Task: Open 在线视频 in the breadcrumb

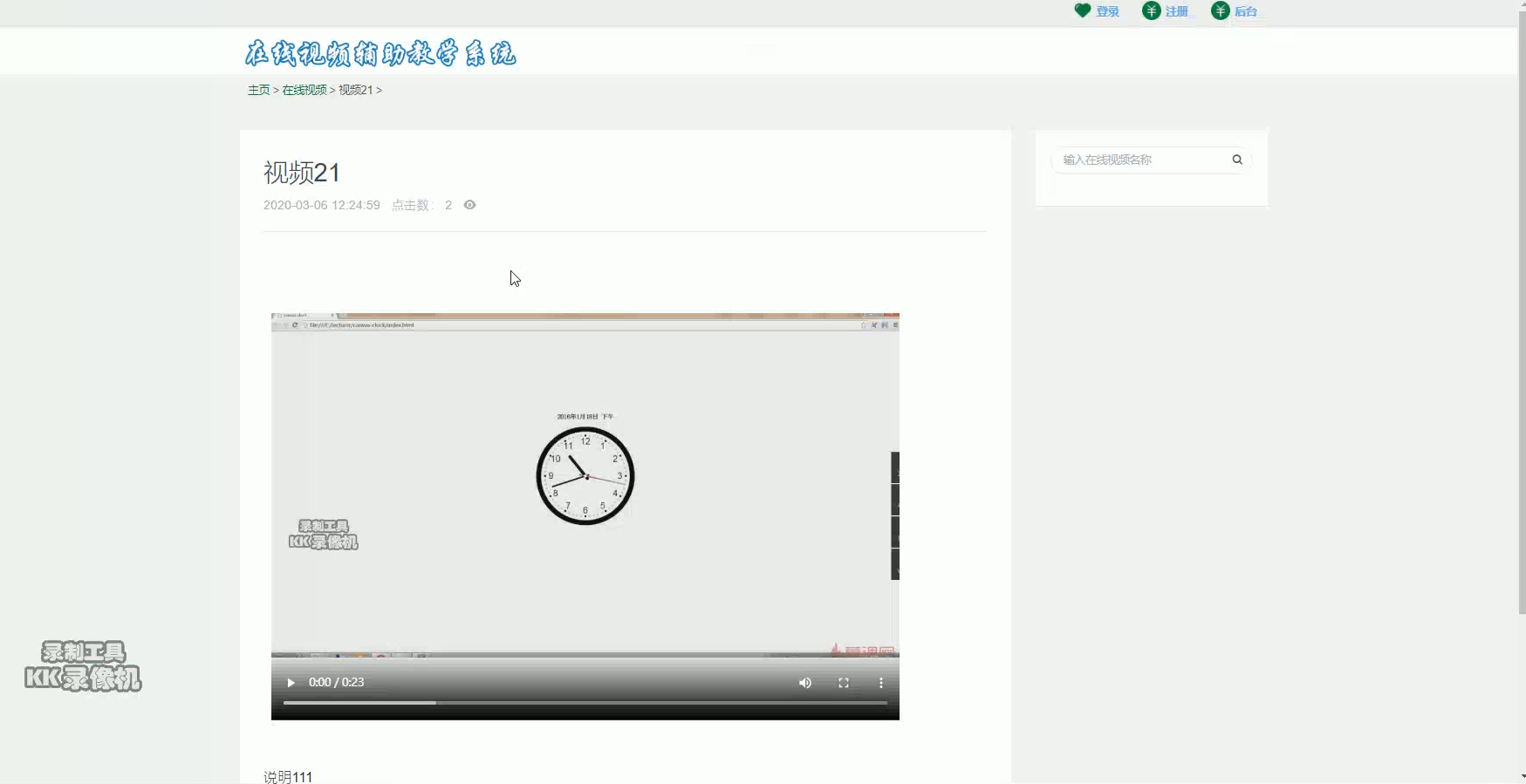Action: coord(305,90)
